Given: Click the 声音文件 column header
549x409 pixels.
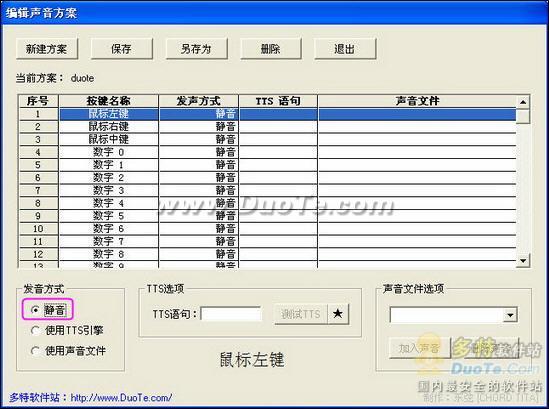Looking at the screenshot, I should point(417,101).
